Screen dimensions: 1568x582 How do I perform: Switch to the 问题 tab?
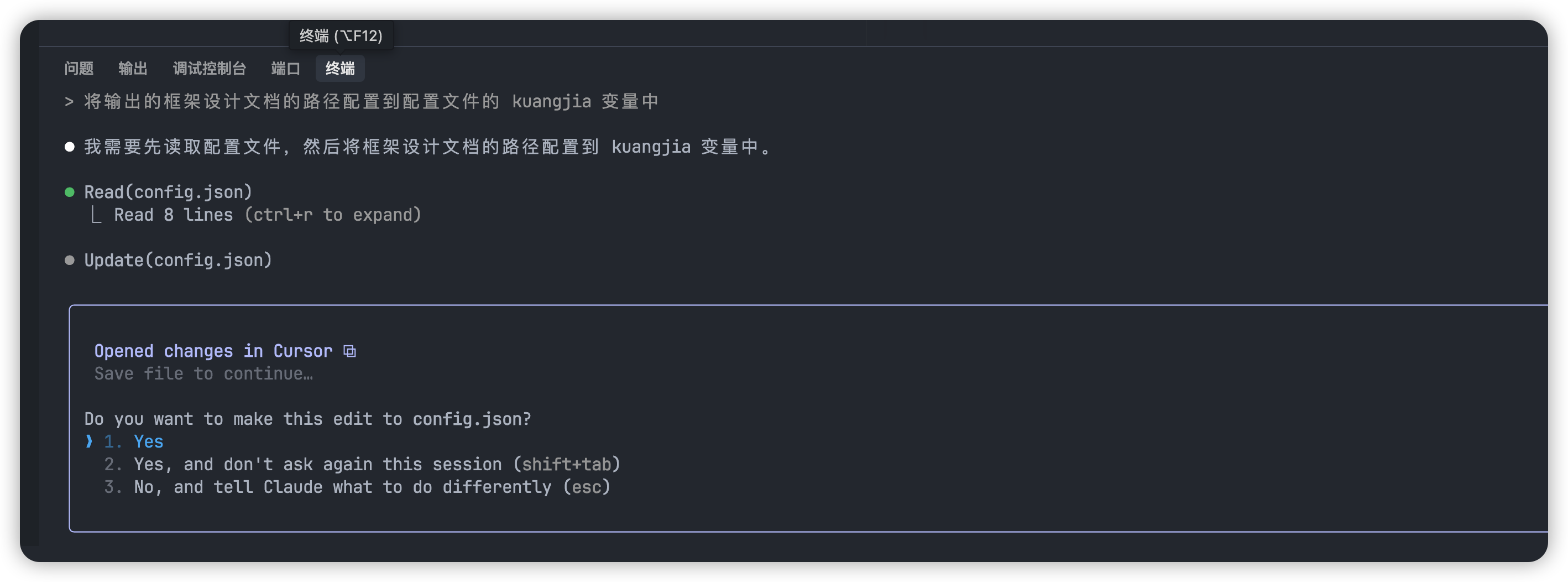click(x=79, y=68)
